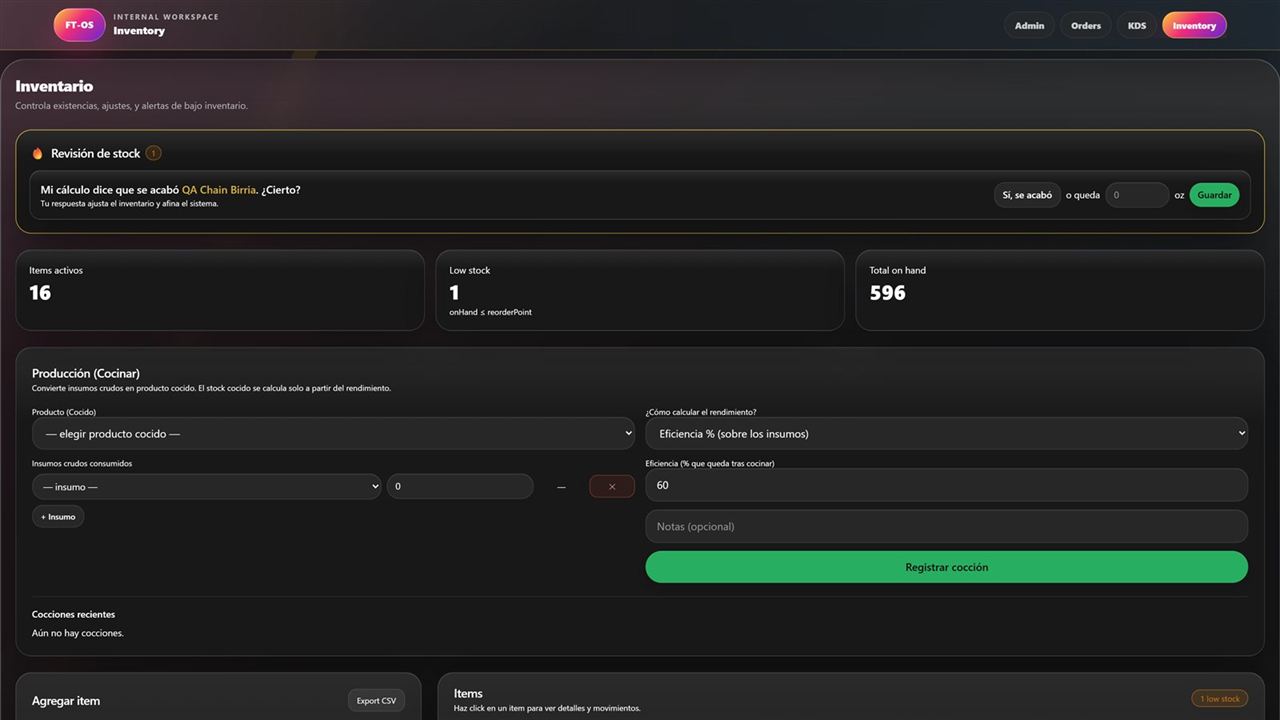The width and height of the screenshot is (1280, 720).
Task: Open the 'elegir producto cocido' dropdown
Action: coord(334,434)
